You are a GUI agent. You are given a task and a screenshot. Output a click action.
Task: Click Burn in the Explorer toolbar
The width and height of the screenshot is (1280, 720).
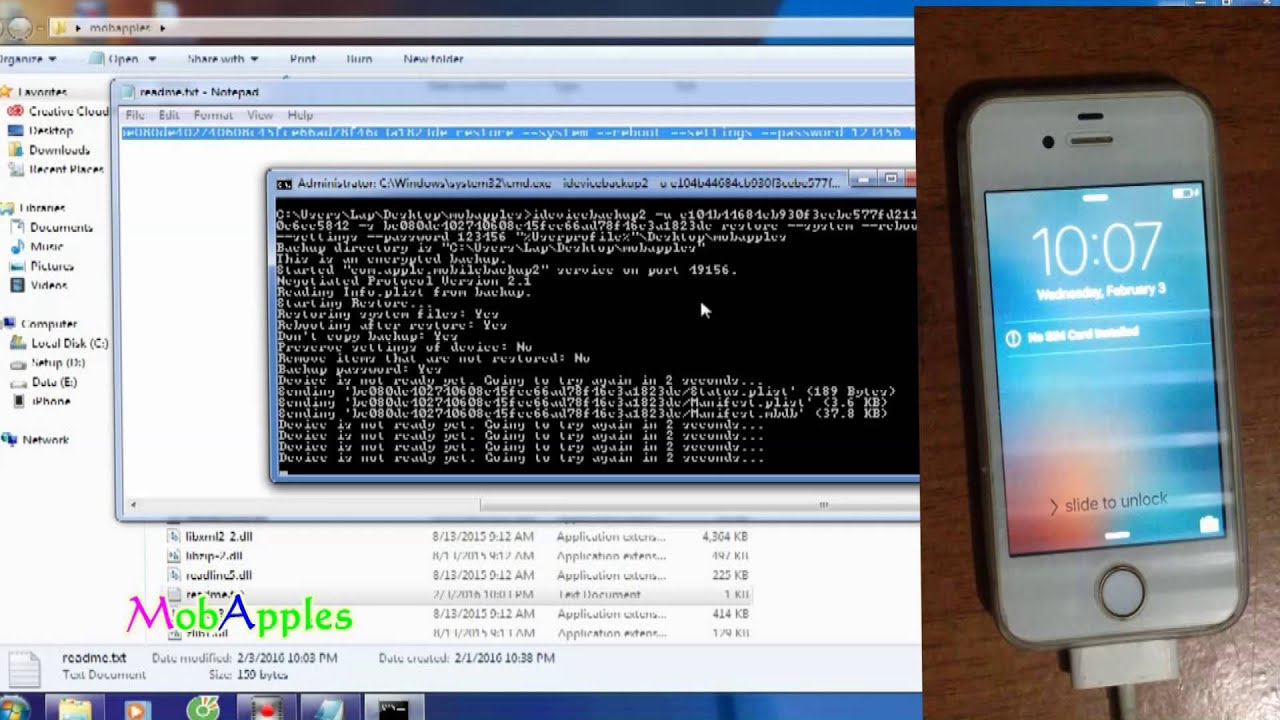pos(359,59)
